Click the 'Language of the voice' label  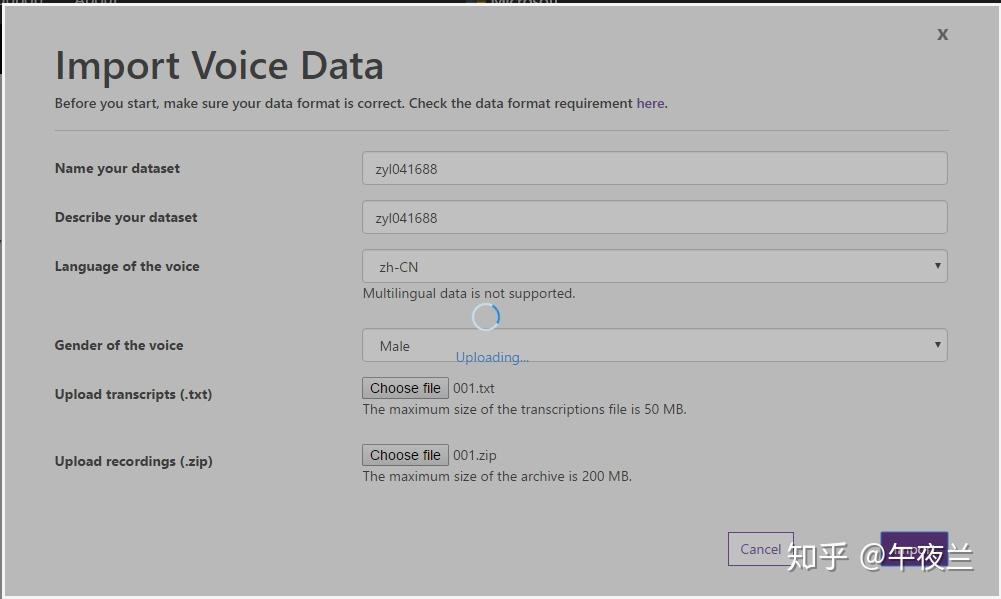(127, 266)
